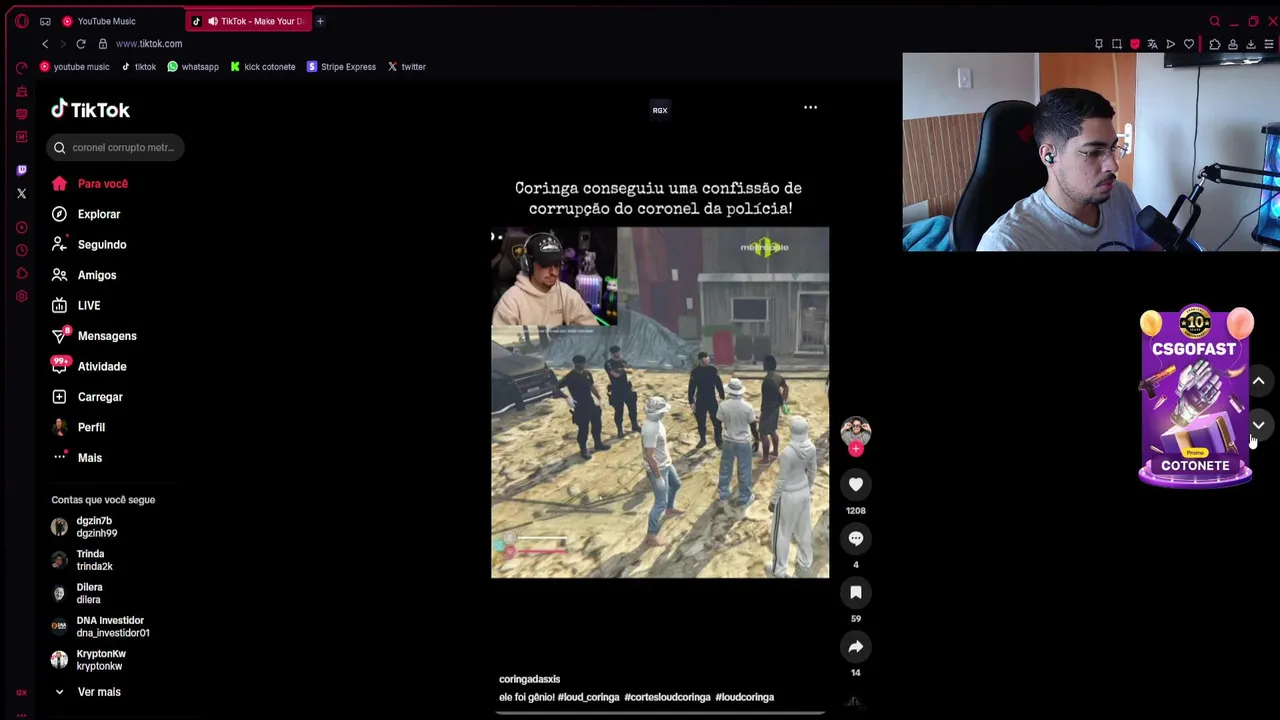
Task: Open Stripe Express bookmark
Action: click(341, 67)
